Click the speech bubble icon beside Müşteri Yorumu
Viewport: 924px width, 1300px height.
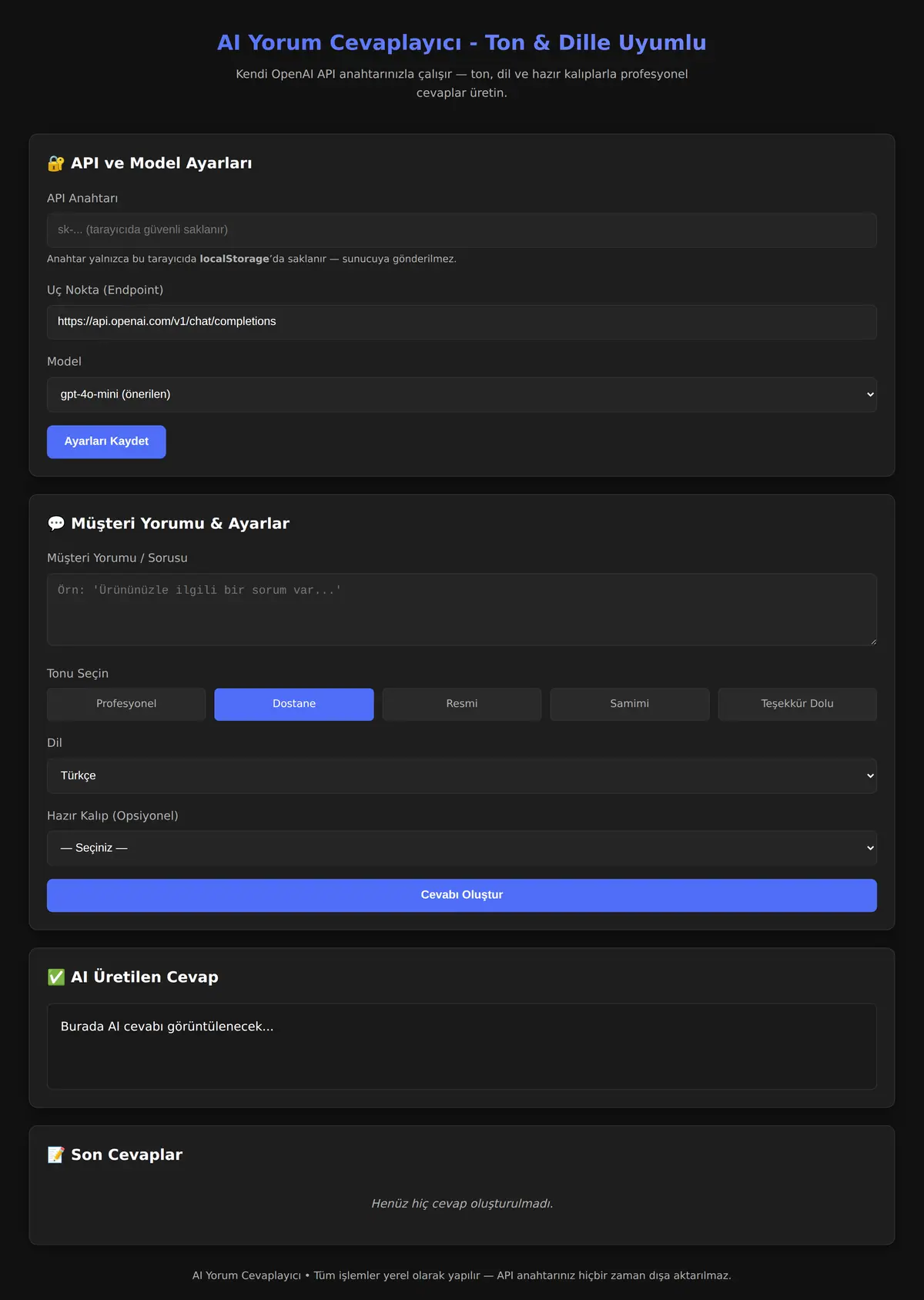[x=55, y=524]
